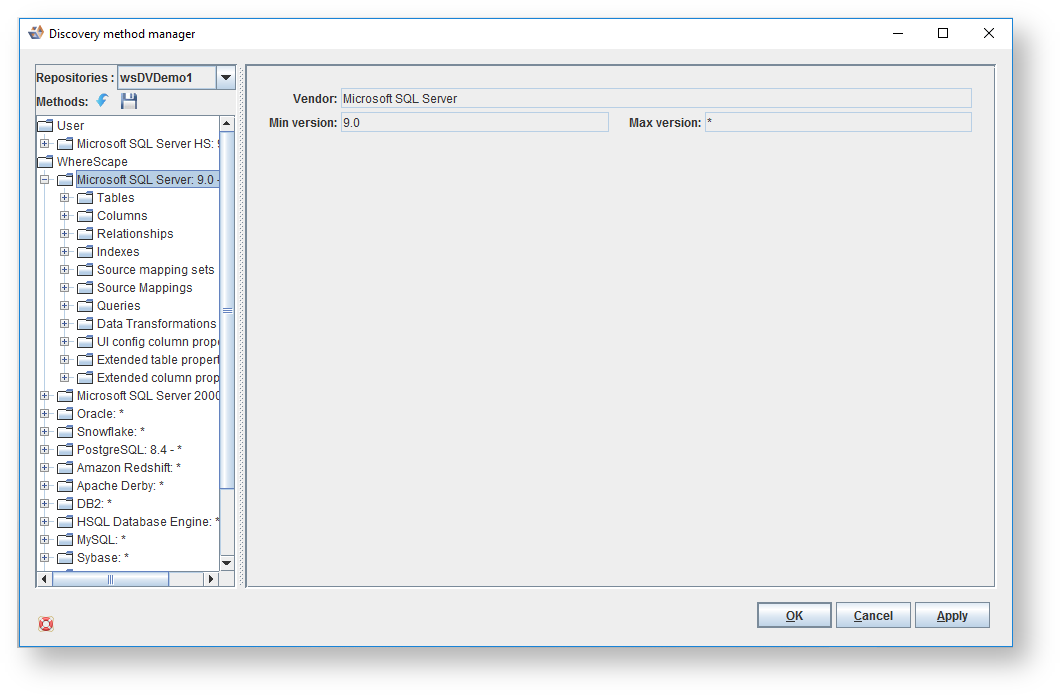Select the Microsoft SQL Server 2000 tree item
This screenshot has height=696, width=1061.
[148, 396]
